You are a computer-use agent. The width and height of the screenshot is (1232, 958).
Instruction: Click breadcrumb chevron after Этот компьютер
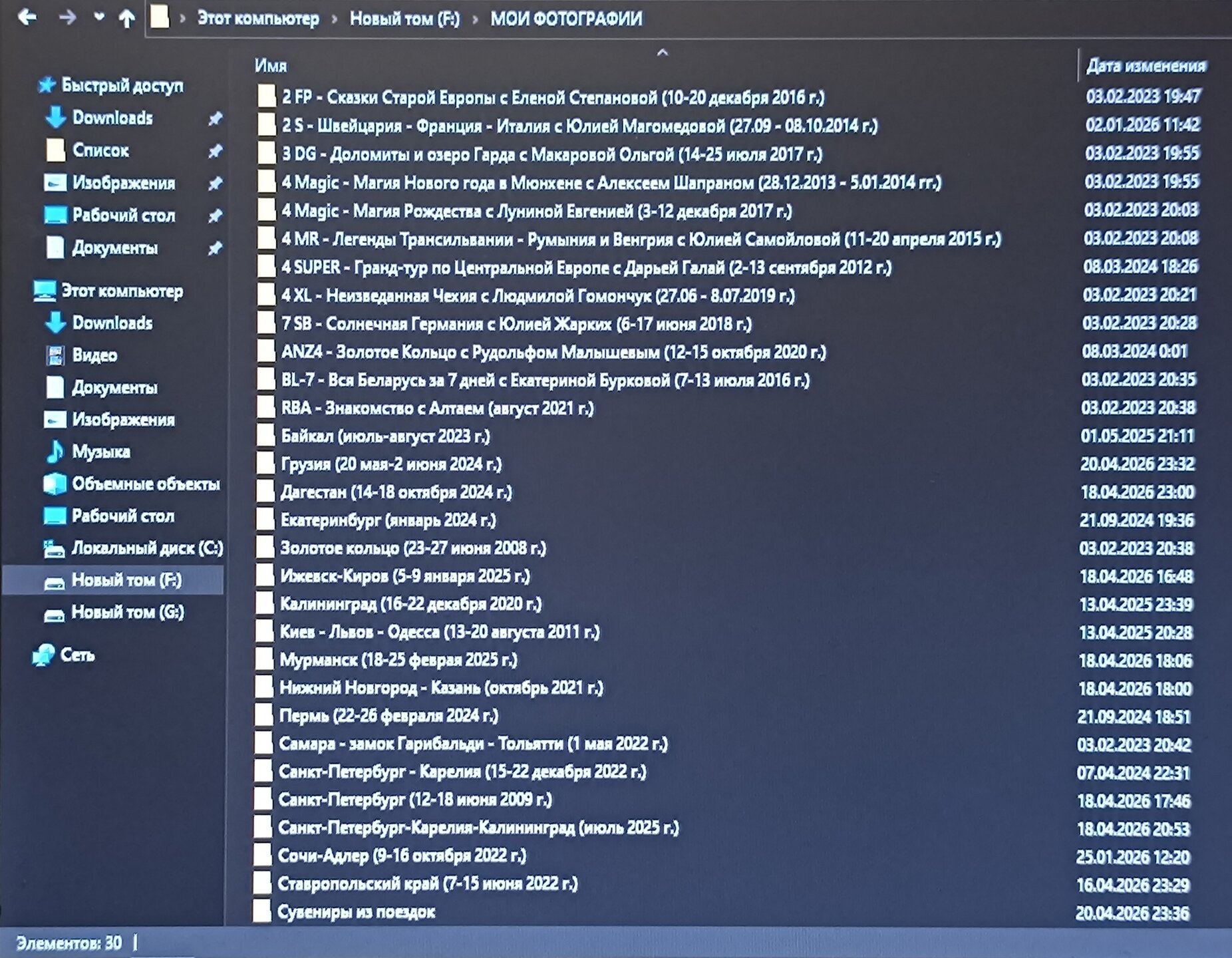point(335,19)
